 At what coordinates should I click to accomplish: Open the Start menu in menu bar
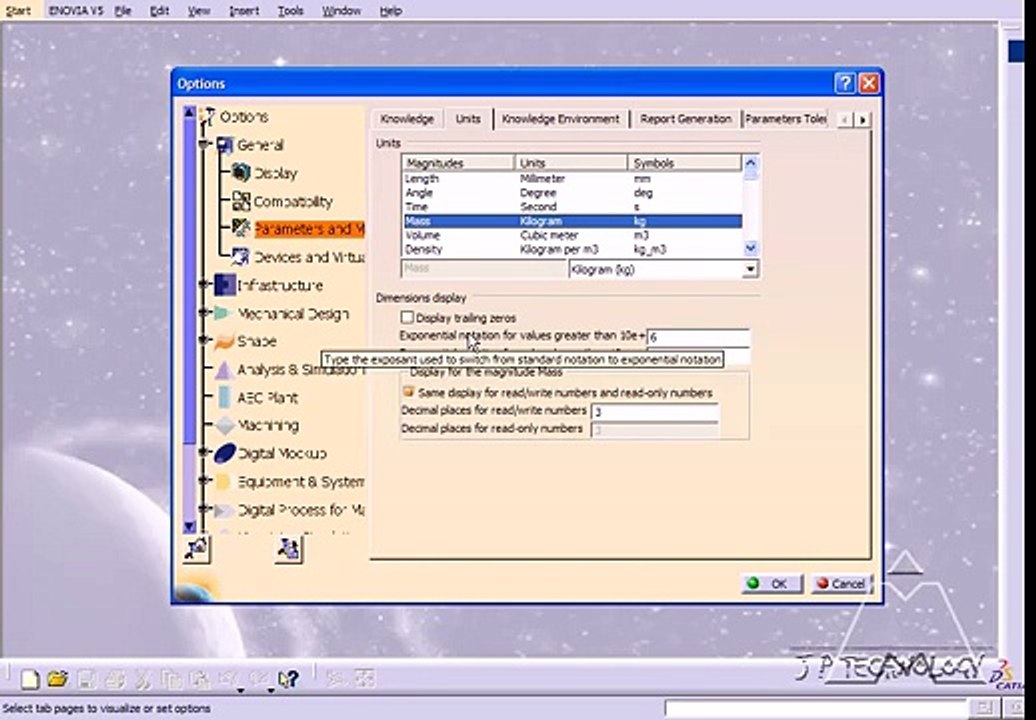click(18, 11)
